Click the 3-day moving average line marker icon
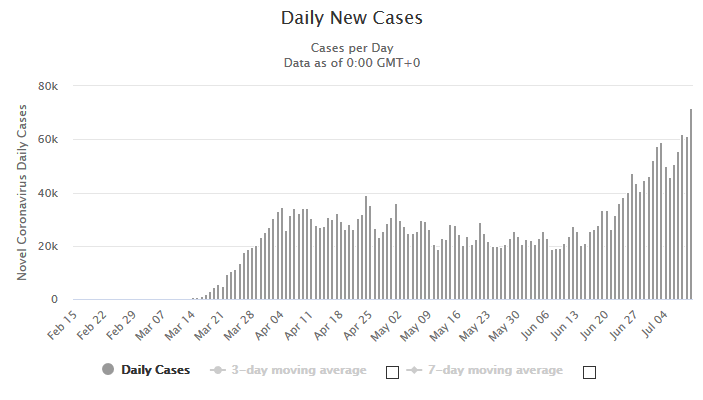 pyautogui.click(x=218, y=370)
